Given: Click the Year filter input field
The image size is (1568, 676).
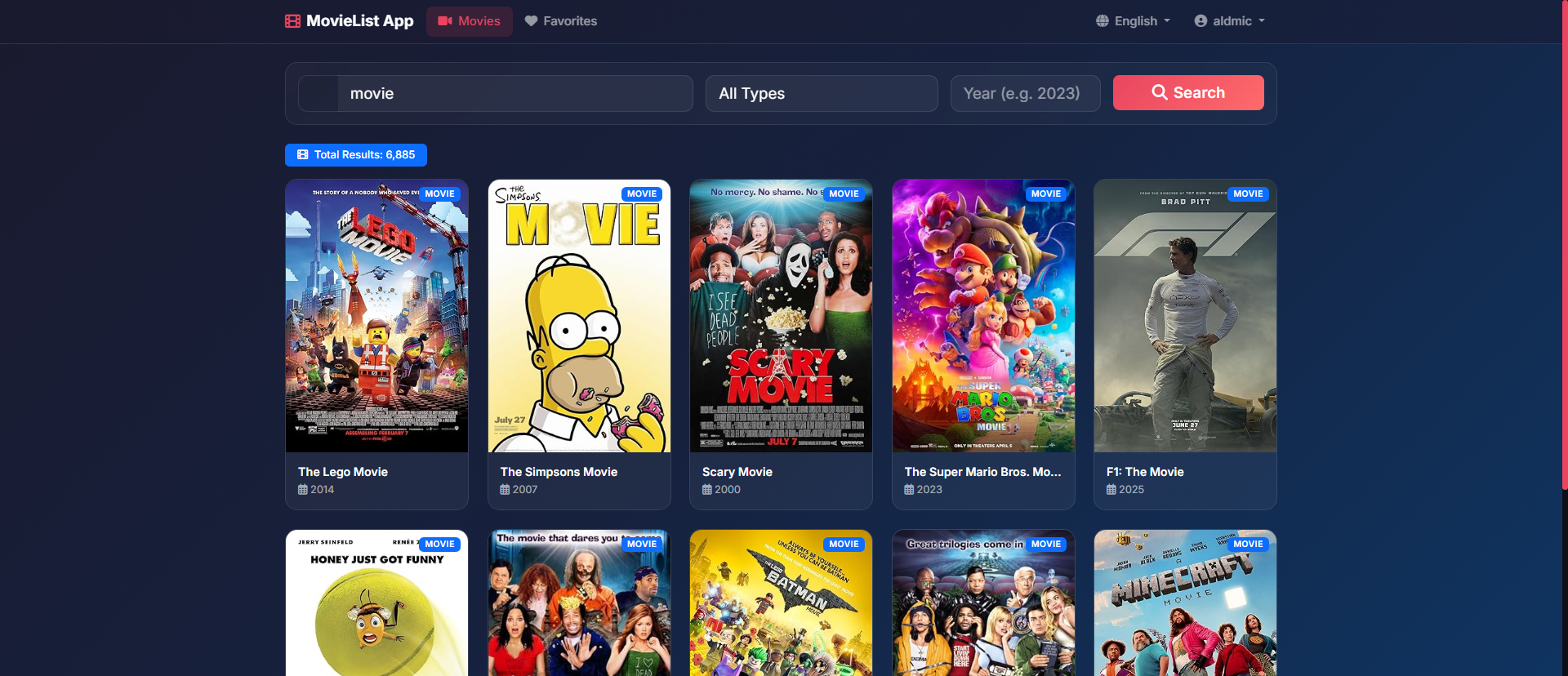Looking at the screenshot, I should coord(1026,94).
